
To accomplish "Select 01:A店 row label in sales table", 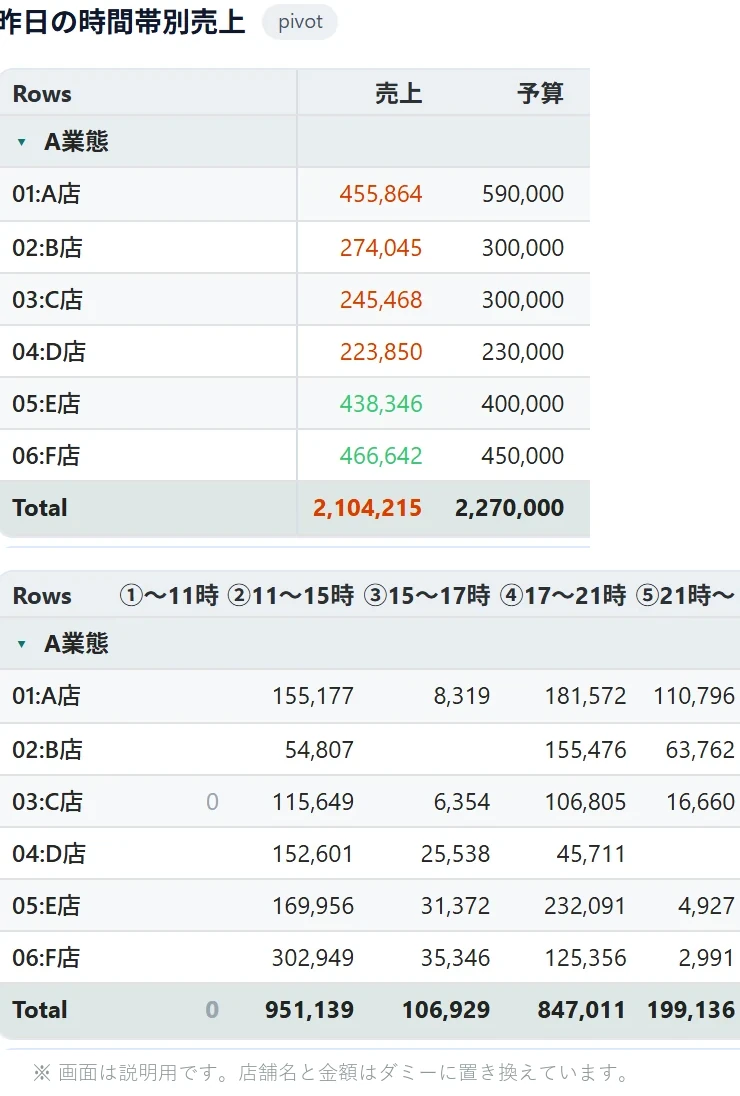I will 46,194.
